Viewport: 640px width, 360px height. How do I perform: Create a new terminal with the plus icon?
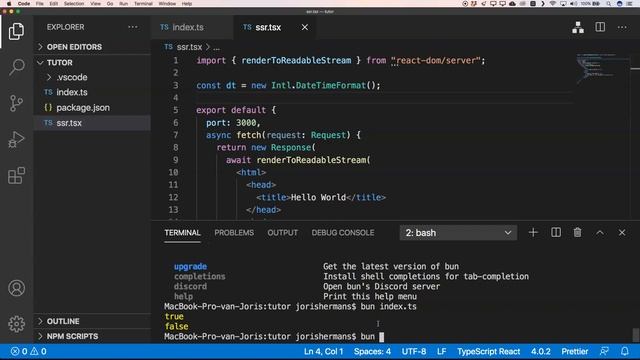[x=533, y=233]
